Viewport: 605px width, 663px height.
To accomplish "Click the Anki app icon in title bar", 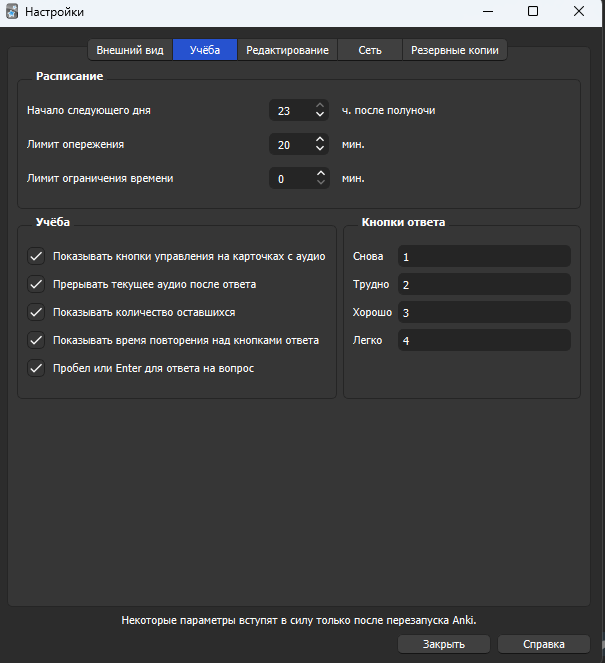I will 12,11.
